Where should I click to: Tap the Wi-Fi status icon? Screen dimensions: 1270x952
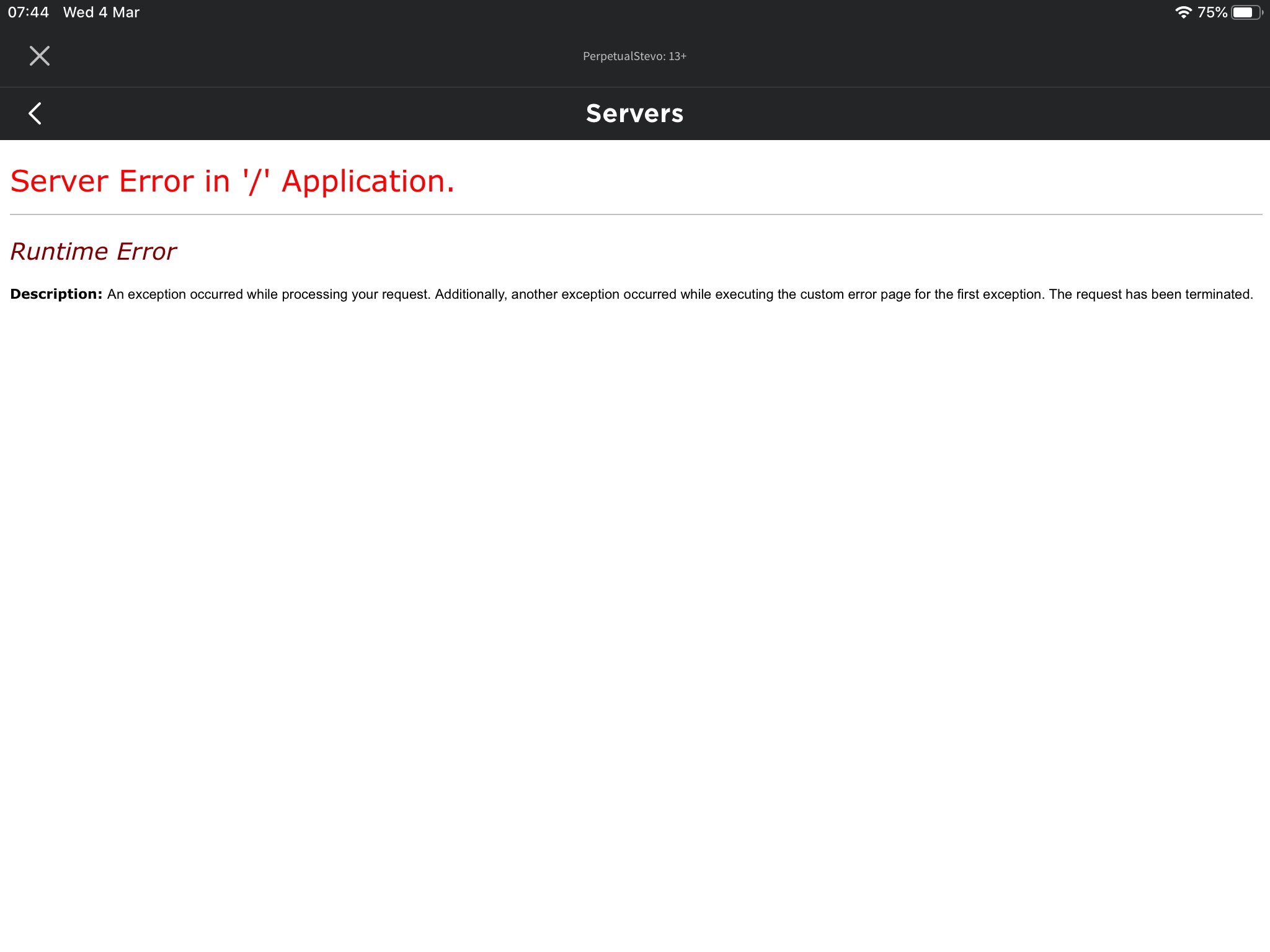tap(1183, 12)
